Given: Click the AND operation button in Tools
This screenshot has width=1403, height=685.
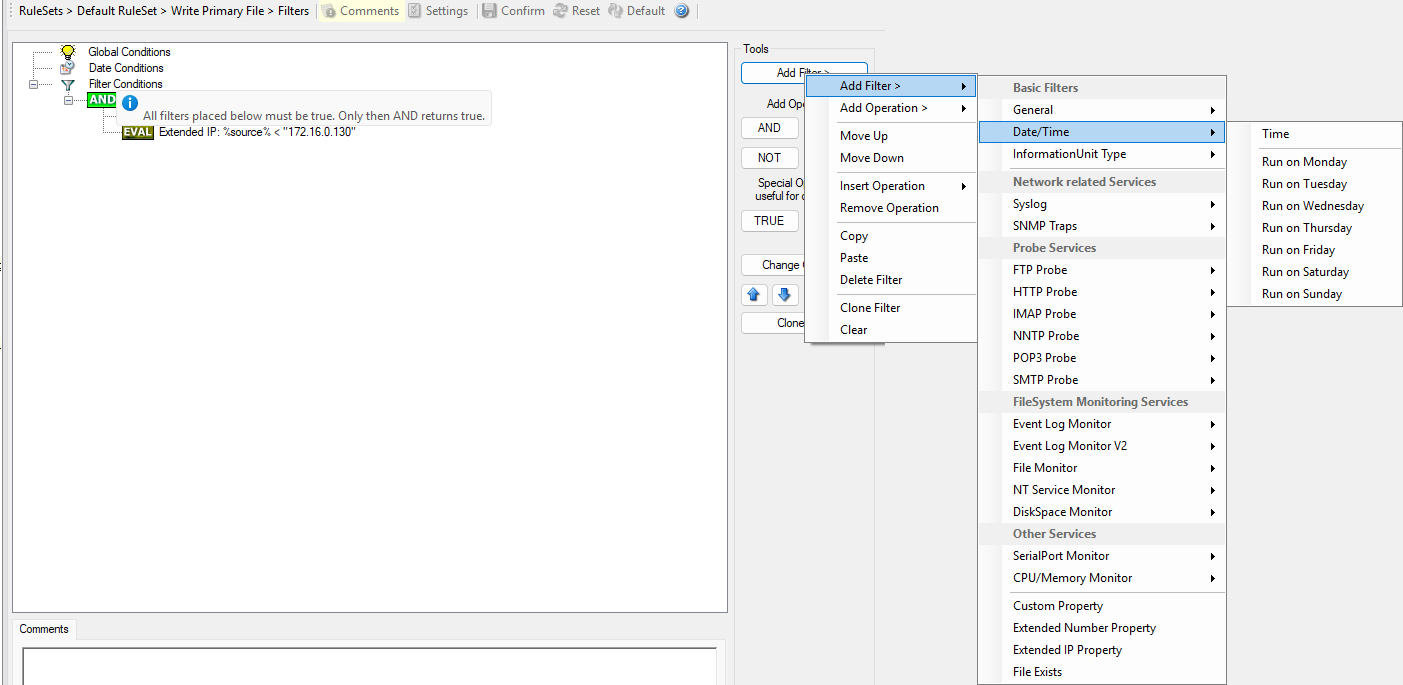Looking at the screenshot, I should pyautogui.click(x=769, y=128).
